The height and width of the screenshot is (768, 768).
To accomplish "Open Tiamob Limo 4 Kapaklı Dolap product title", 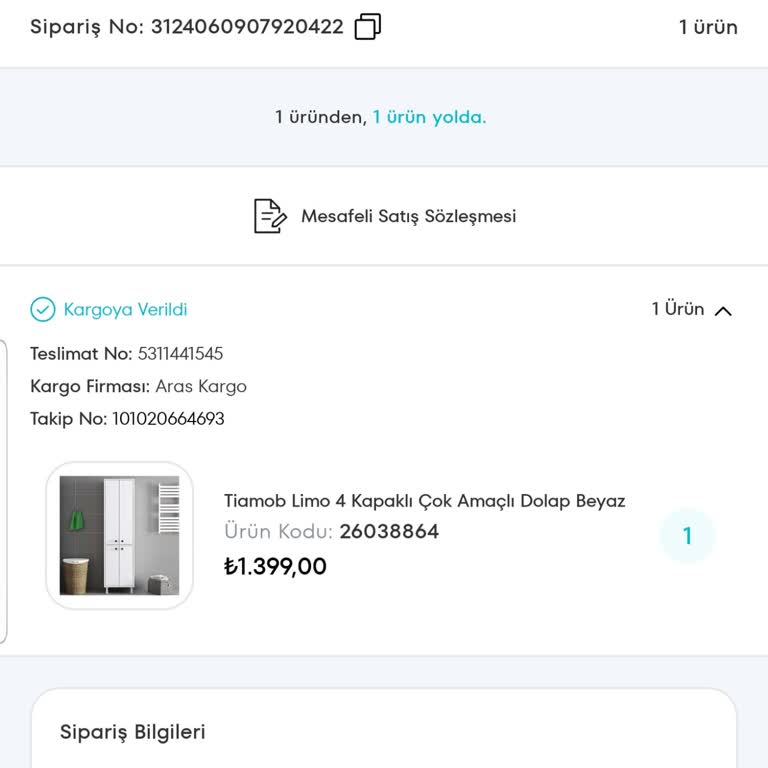I will point(424,501).
